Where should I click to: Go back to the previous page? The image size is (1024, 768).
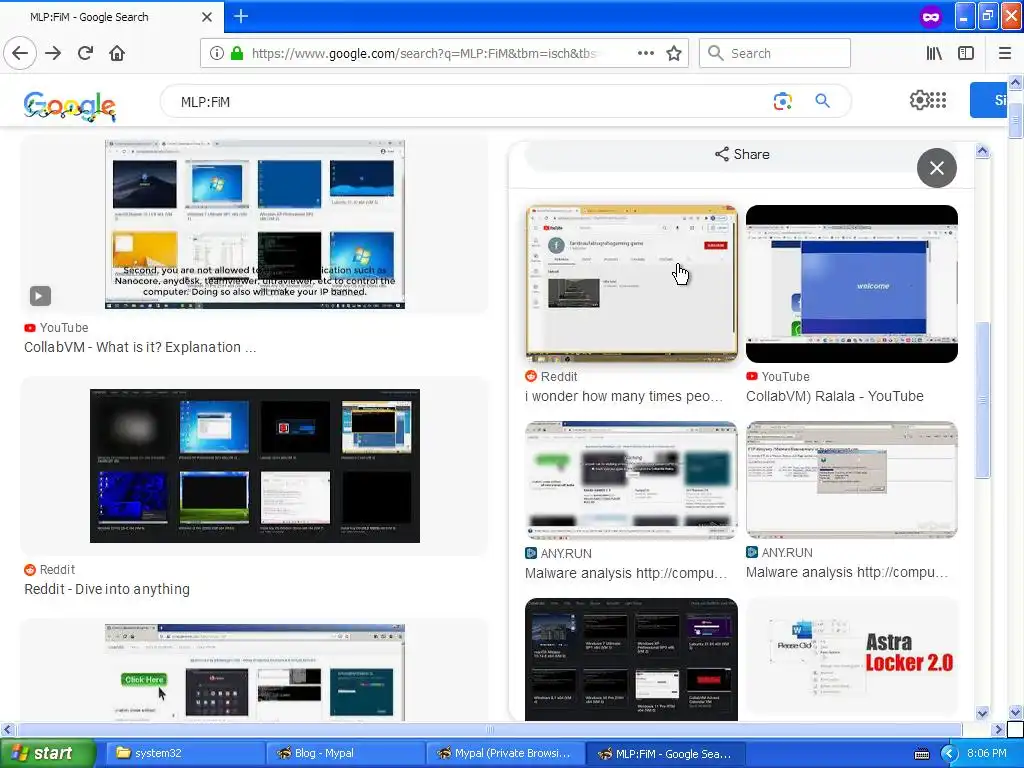[20, 53]
